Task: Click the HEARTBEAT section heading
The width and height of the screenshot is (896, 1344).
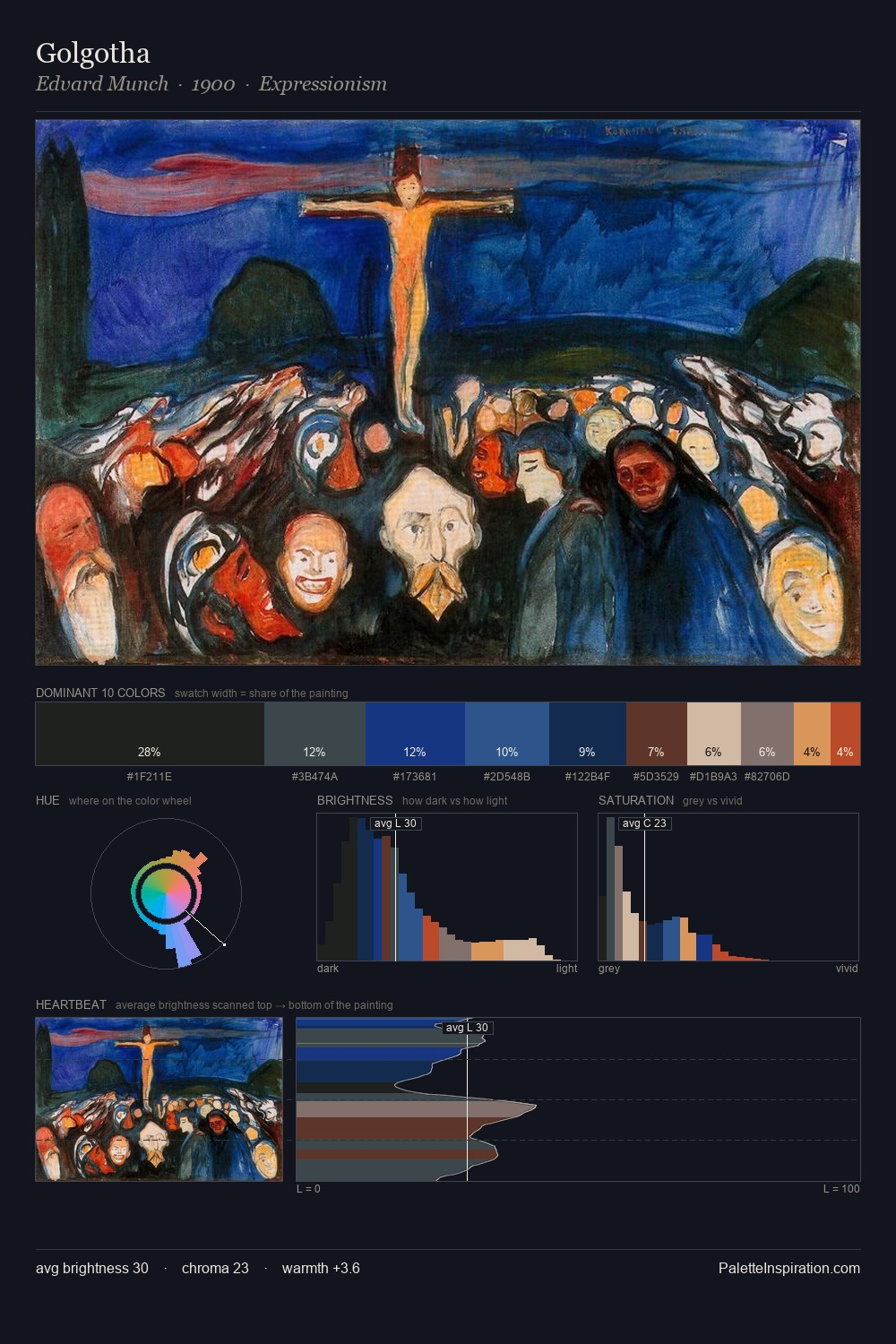Action: (x=71, y=1004)
